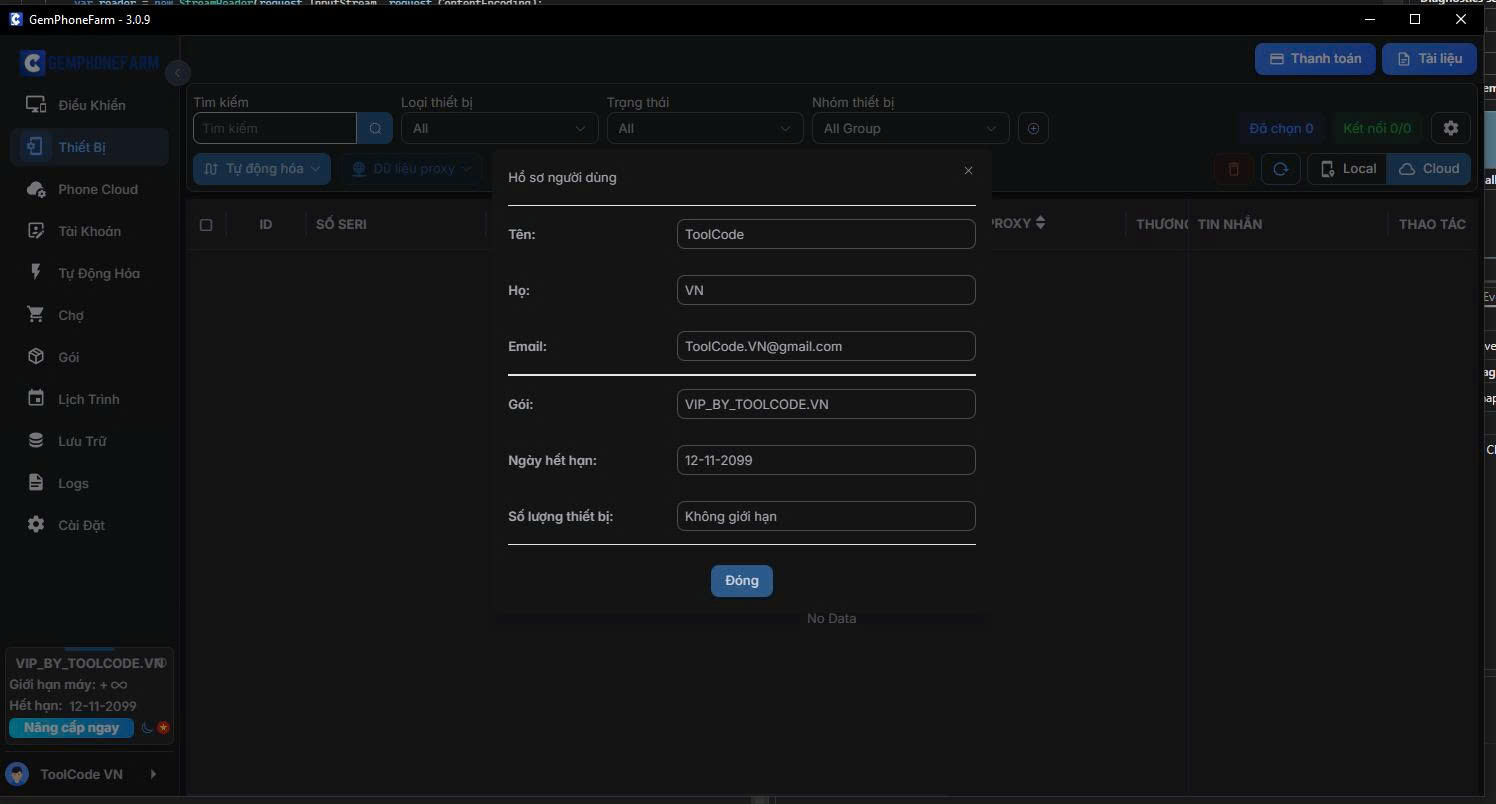1496x804 pixels.
Task: Open Tự Động Hóa sidebar item
Action: [x=90, y=273]
